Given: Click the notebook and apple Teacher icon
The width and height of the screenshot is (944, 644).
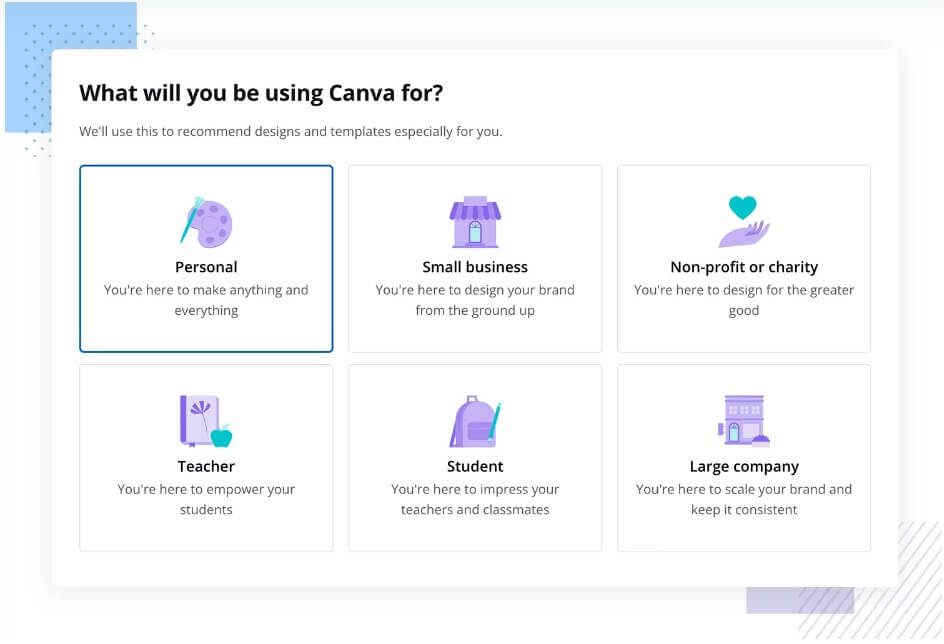Looking at the screenshot, I should coord(206,421).
